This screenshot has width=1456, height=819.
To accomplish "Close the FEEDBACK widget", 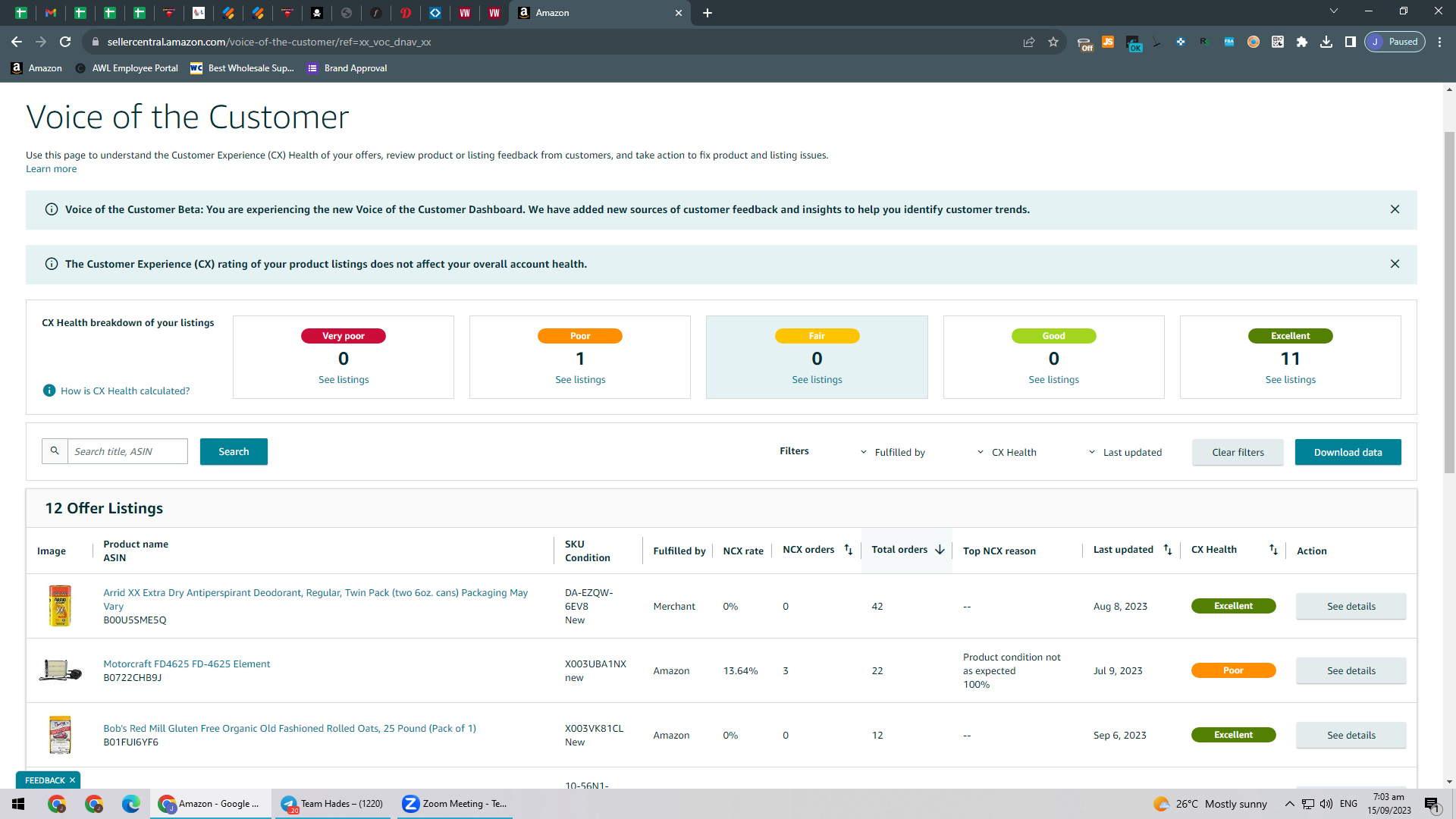I will pos(73,780).
